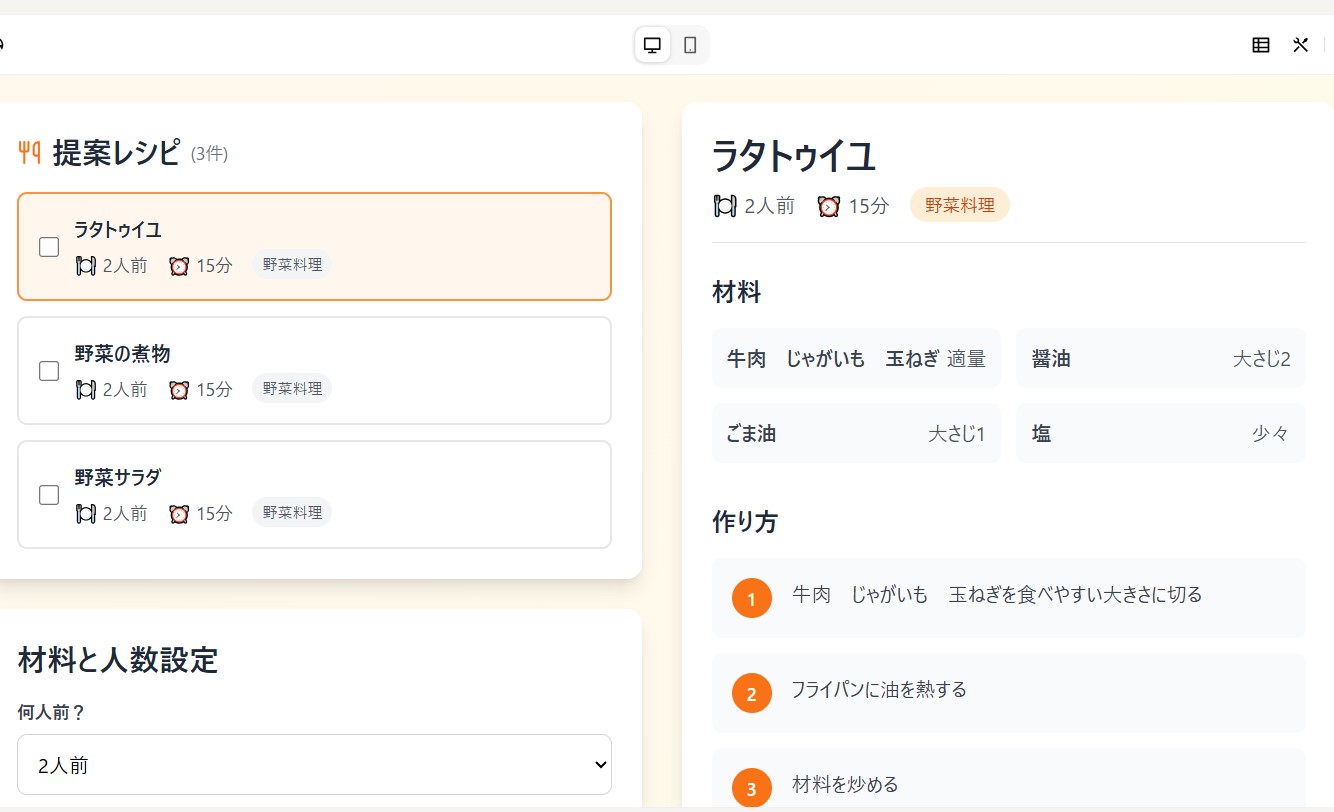The width and height of the screenshot is (1334, 812).
Task: Click the tools wrench icon top right
Action: [x=1299, y=45]
